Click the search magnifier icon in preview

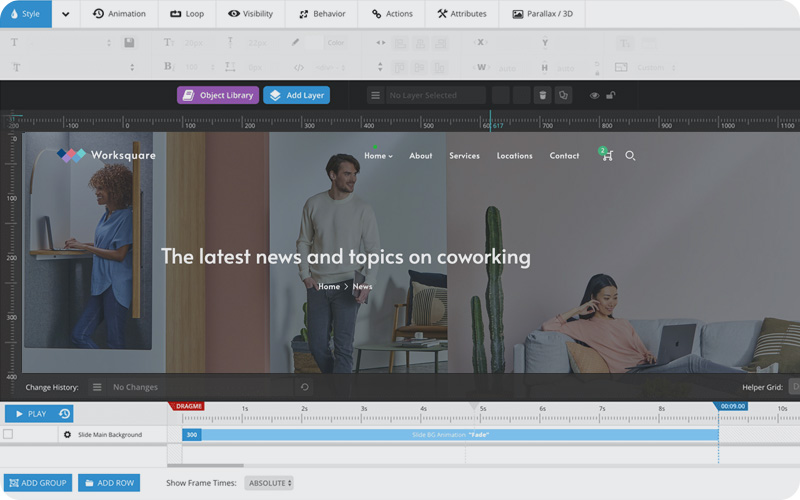630,156
